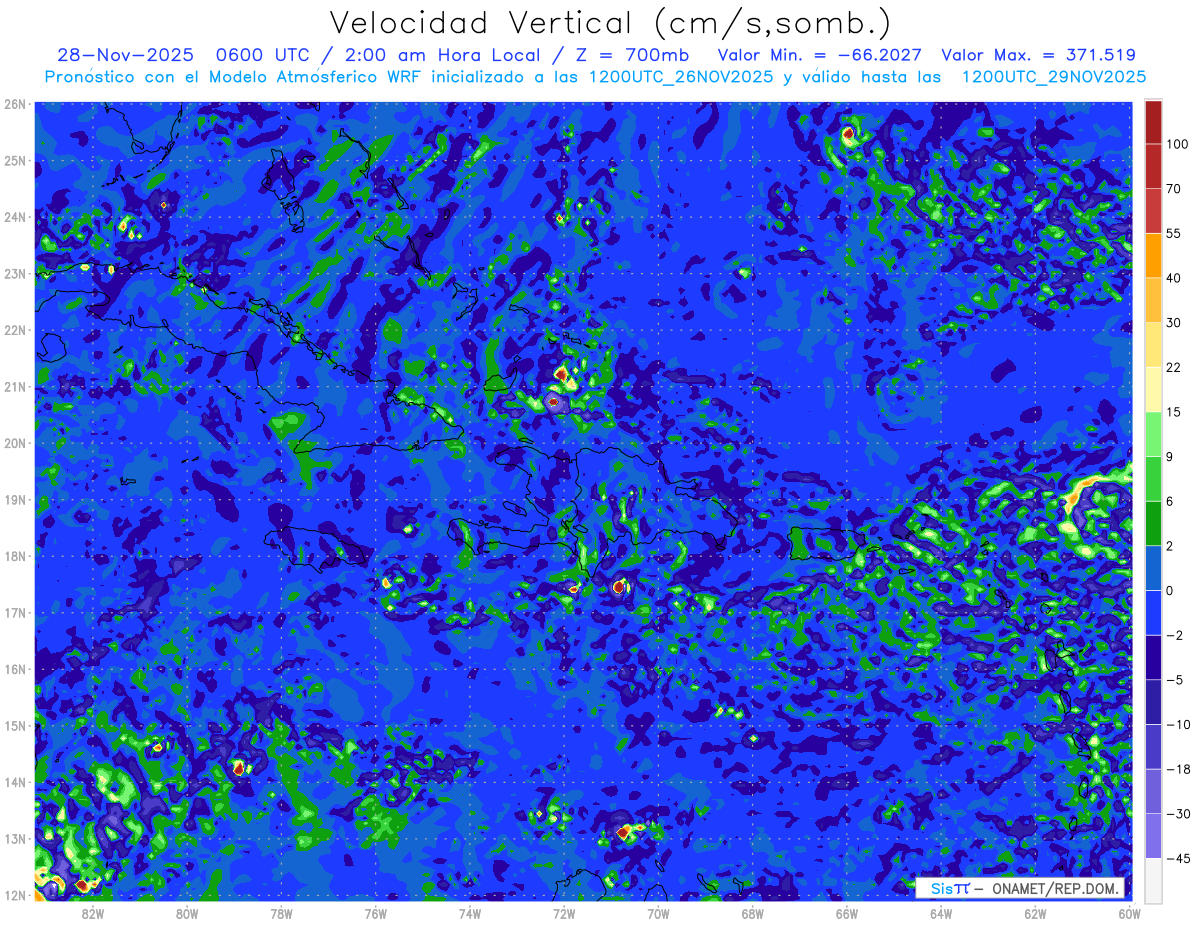1200x927 pixels.
Task: Click the 72W longitude axis label
Action: click(564, 912)
